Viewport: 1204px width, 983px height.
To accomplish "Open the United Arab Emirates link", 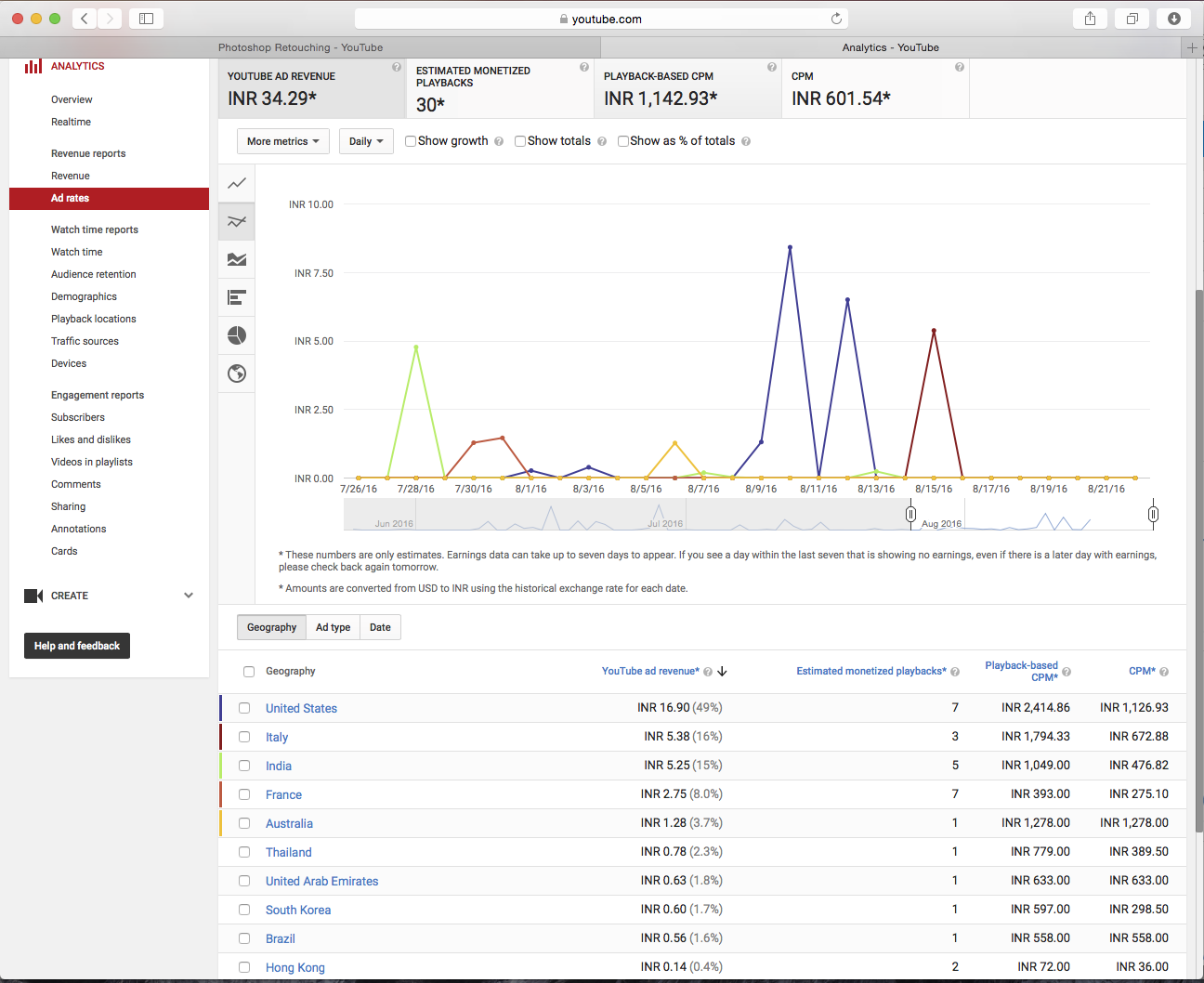I will coord(321,881).
